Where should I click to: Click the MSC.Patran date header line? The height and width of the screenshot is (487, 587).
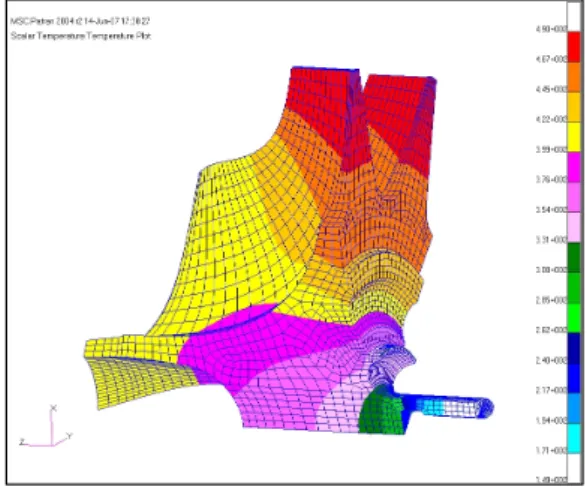[x=80, y=21]
